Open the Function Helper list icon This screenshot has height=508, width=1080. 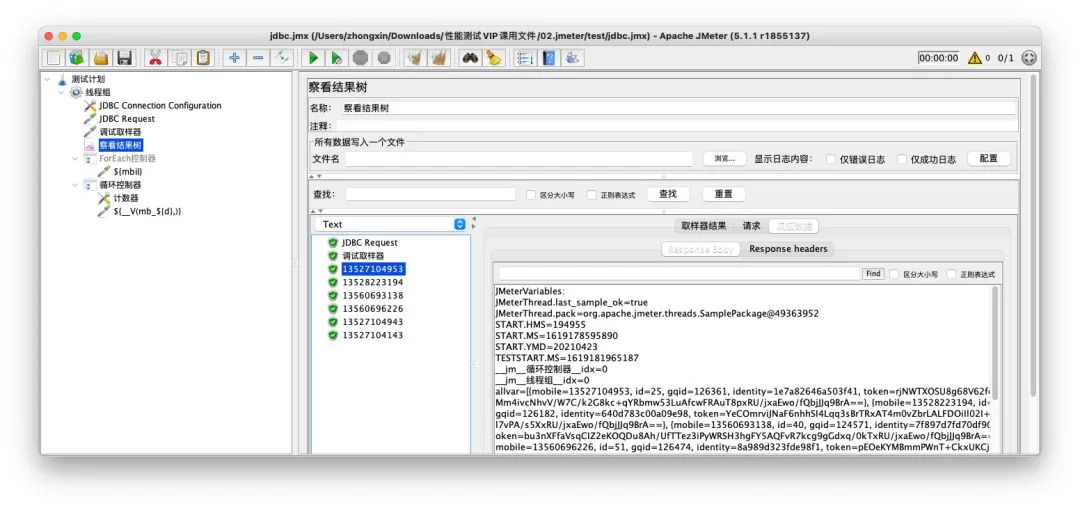click(525, 58)
